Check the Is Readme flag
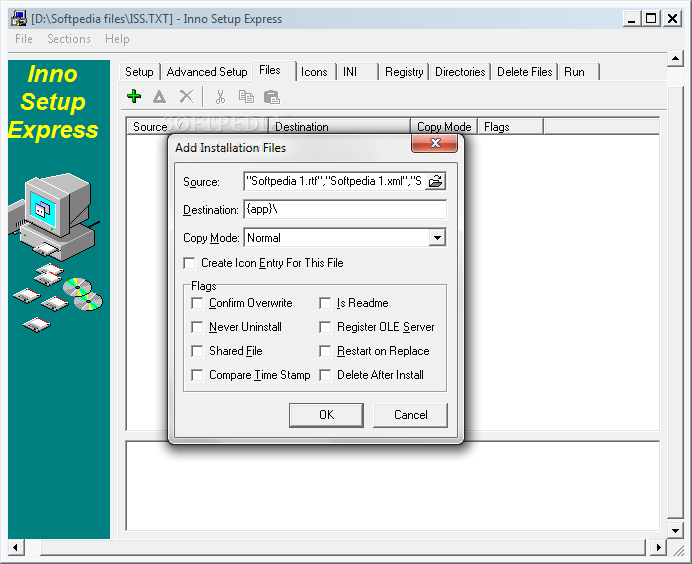Screen dimensions: 692x564 [x=325, y=303]
